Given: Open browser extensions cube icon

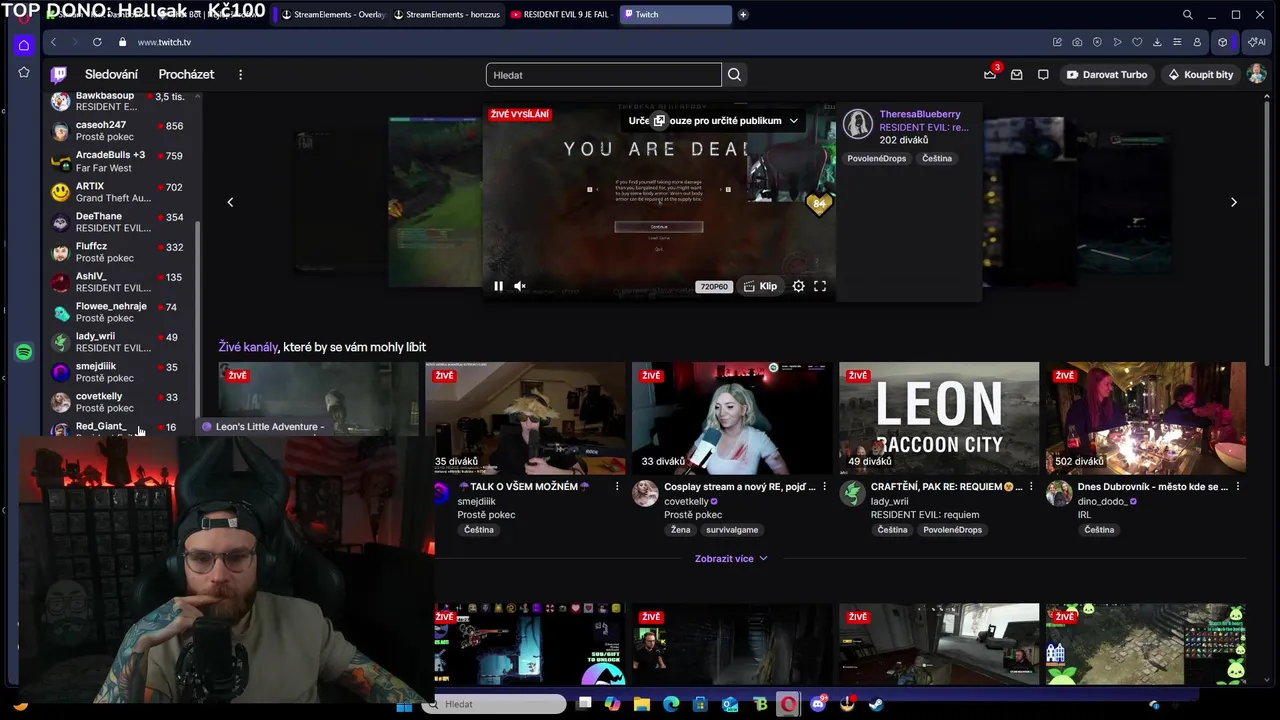Looking at the screenshot, I should 1222,42.
